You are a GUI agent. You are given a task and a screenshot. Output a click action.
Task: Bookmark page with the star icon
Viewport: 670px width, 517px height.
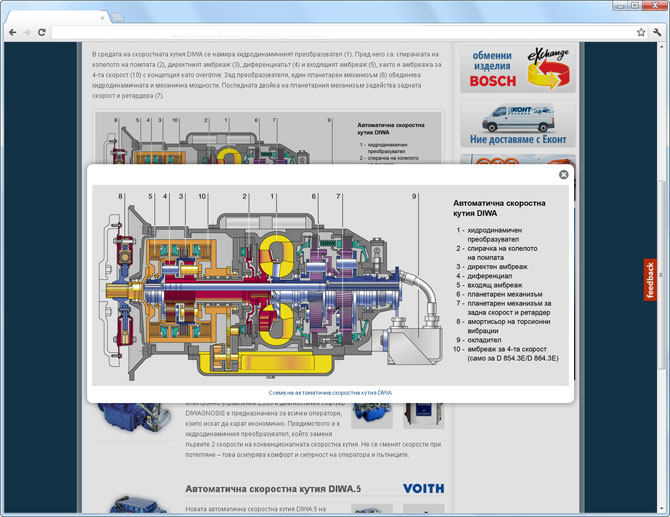point(641,32)
